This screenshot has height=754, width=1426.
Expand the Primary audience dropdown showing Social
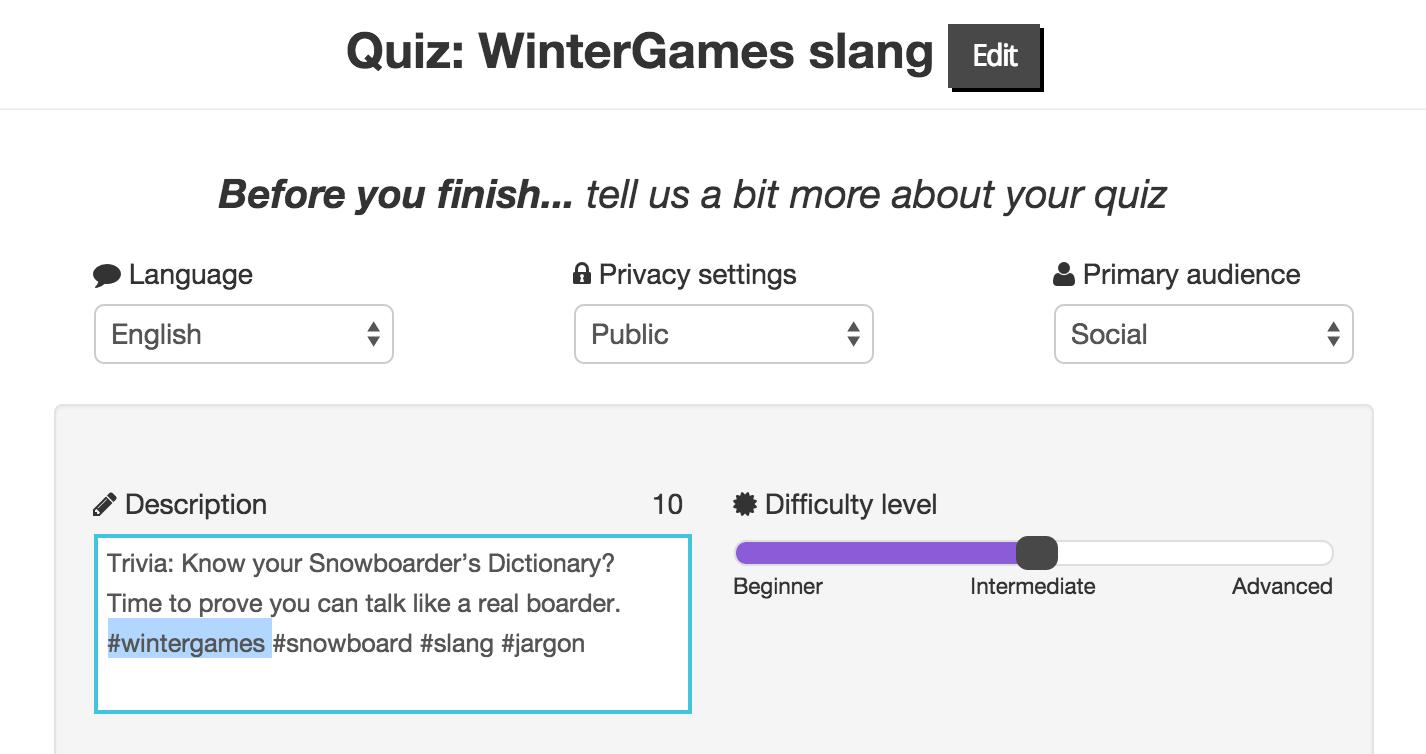[1203, 334]
